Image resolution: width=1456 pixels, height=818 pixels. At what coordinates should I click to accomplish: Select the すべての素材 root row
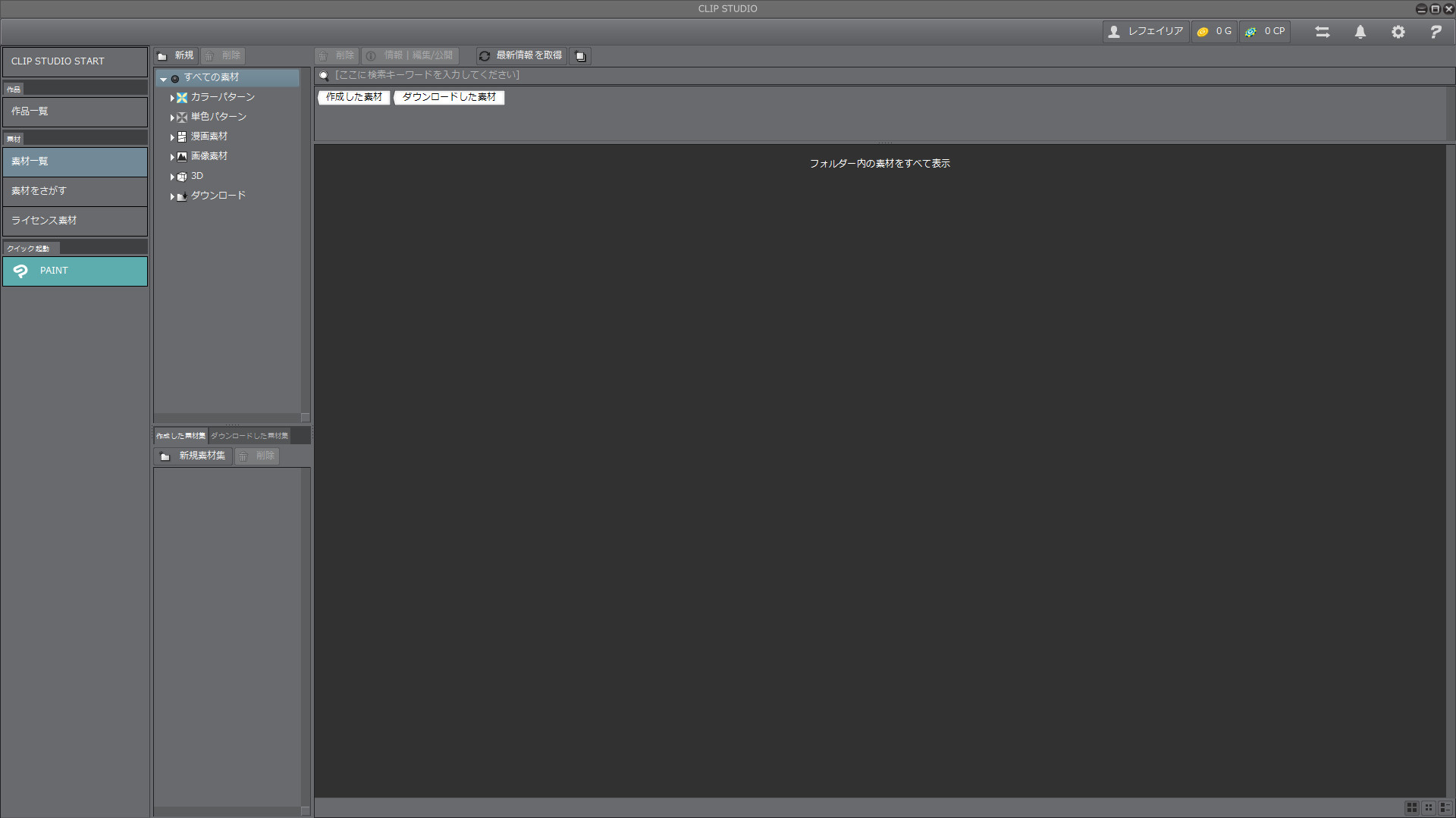pyautogui.click(x=227, y=77)
